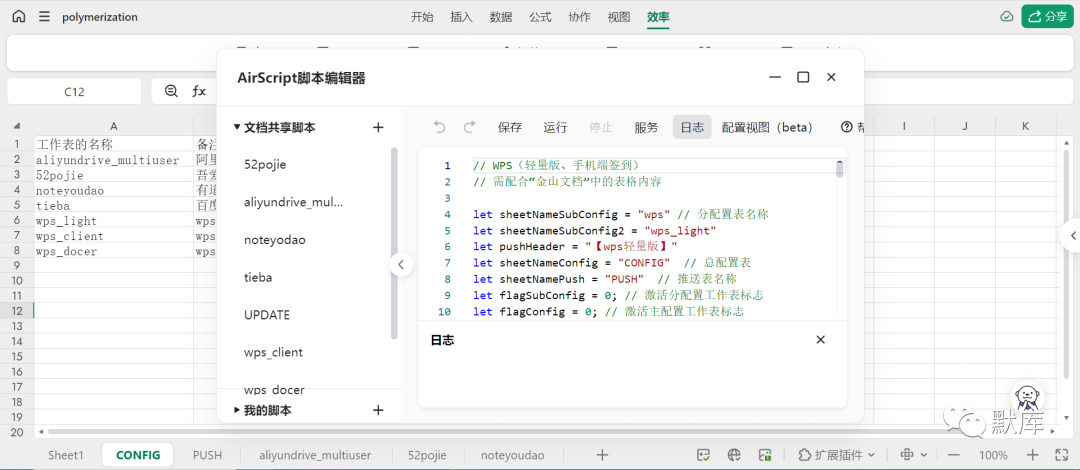Click the globe status icon with checkmark
Viewport: 1080px width, 470px height.
coord(734,455)
